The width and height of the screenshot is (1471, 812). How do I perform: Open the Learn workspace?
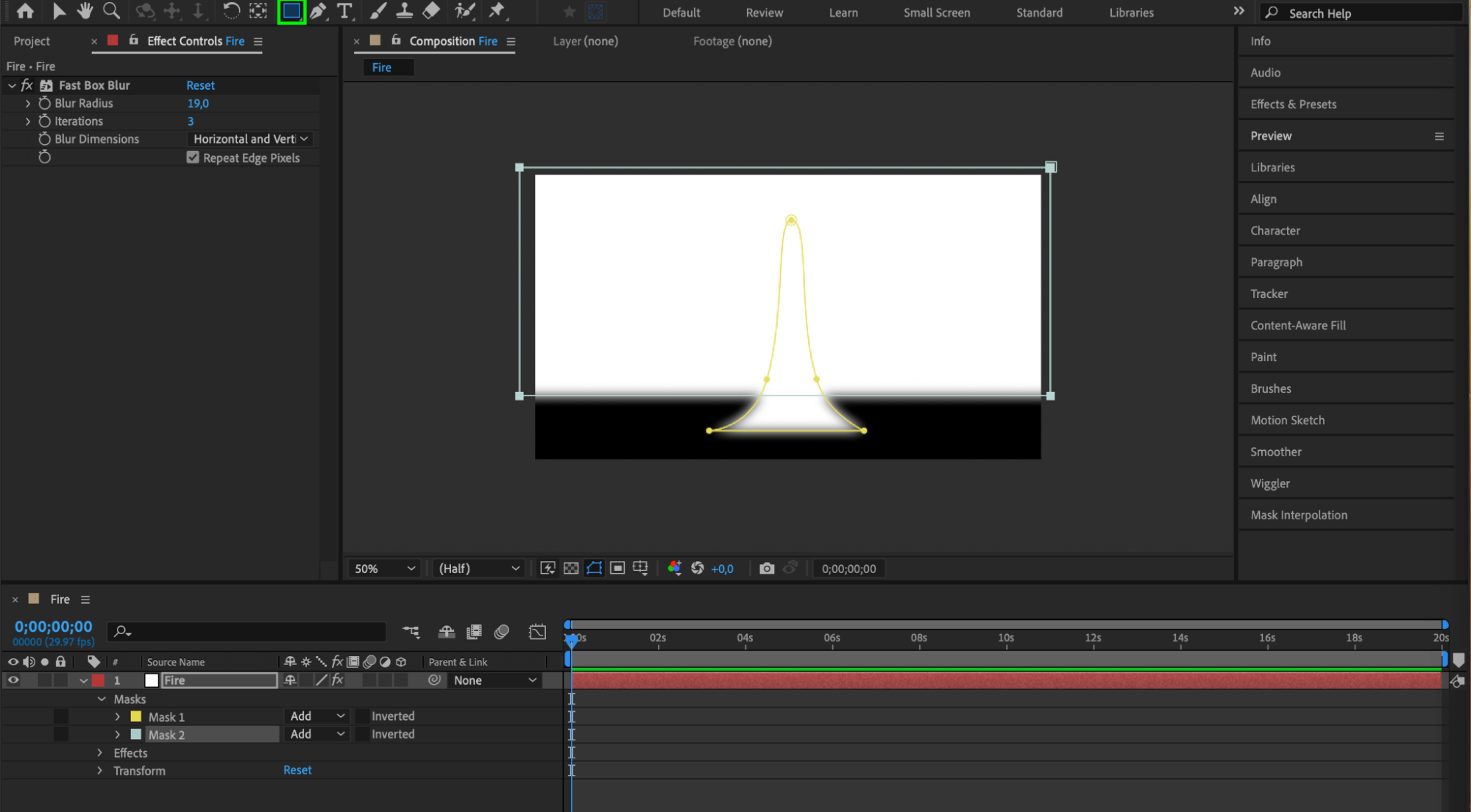843,13
